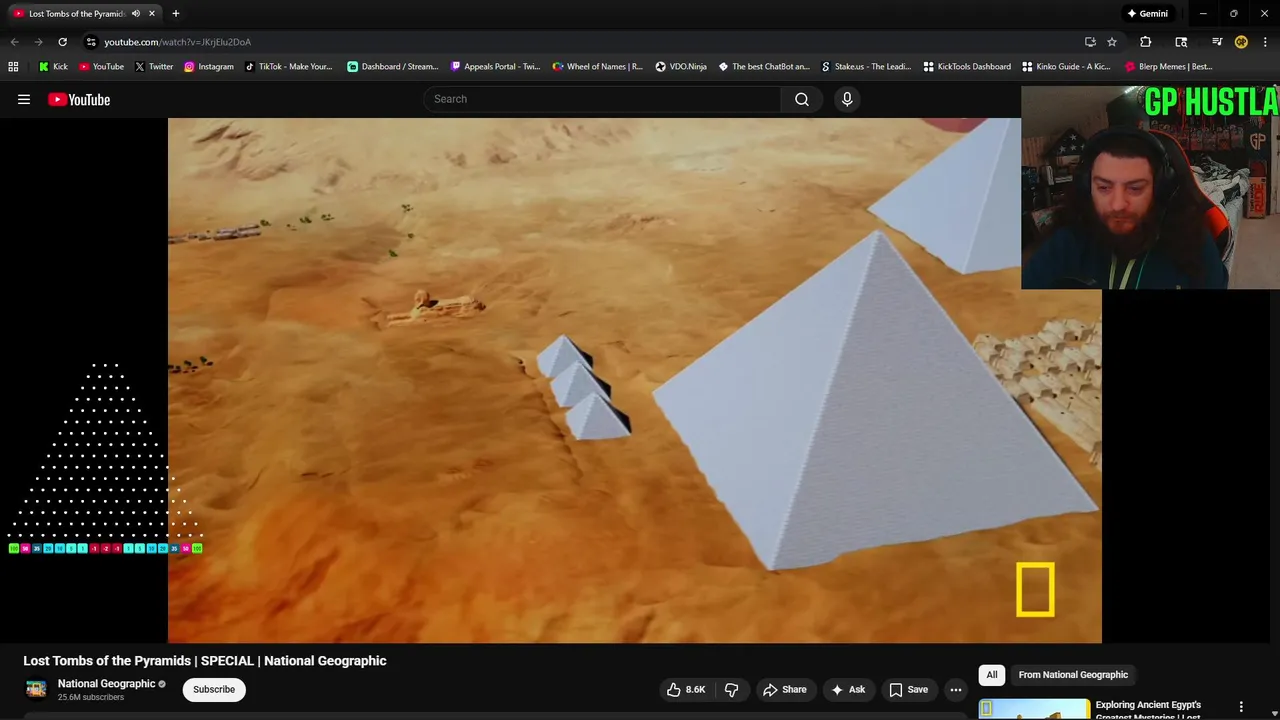Viewport: 1280px width, 720px height.
Task: View site information icon in address bar
Action: tap(91, 42)
